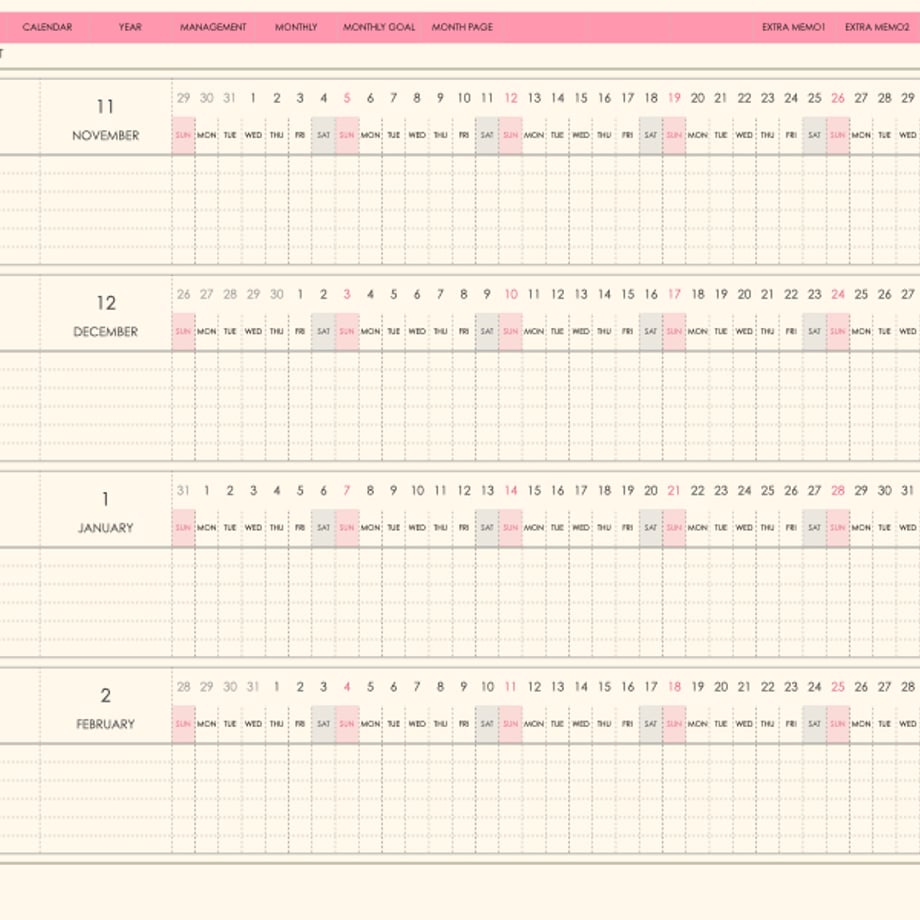
Task: Open the CALENDAR tab
Action: coord(47,27)
